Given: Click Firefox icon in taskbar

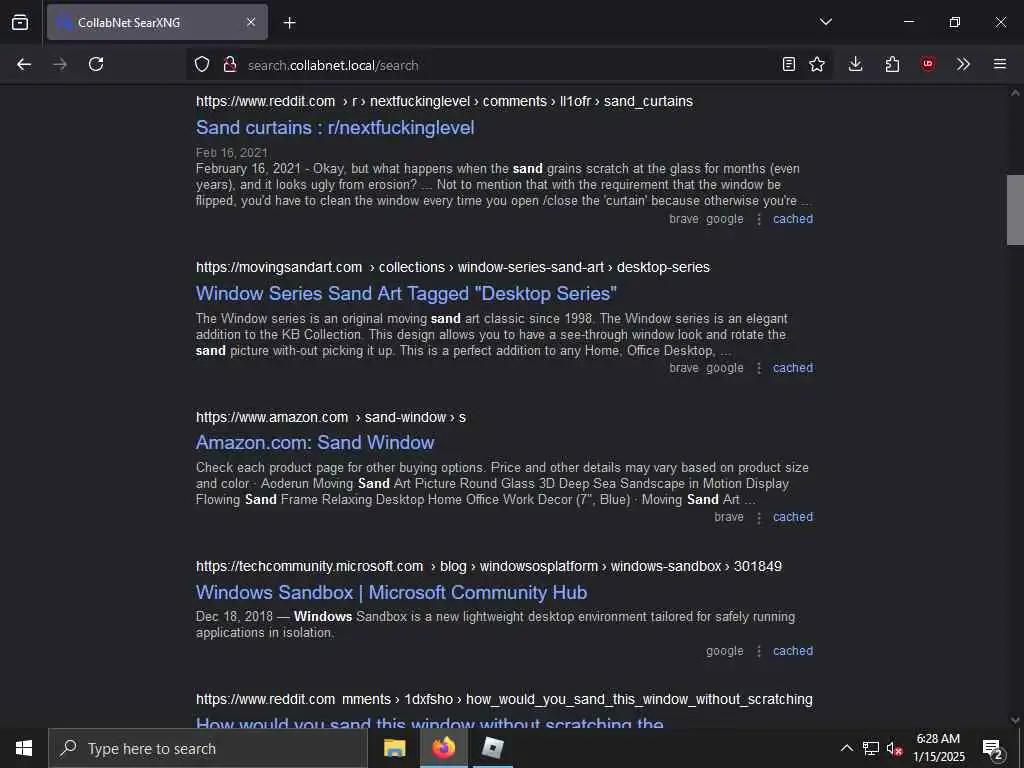Looking at the screenshot, I should [x=443, y=748].
